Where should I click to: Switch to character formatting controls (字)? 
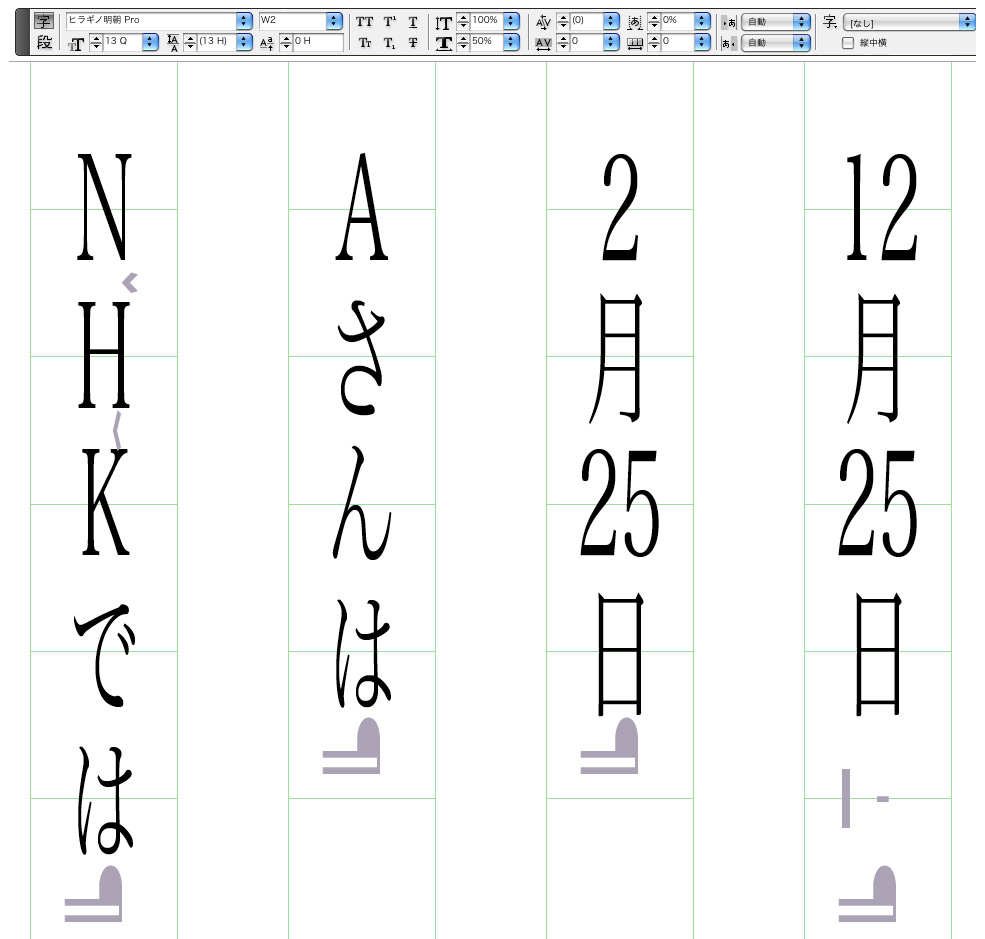(43, 21)
